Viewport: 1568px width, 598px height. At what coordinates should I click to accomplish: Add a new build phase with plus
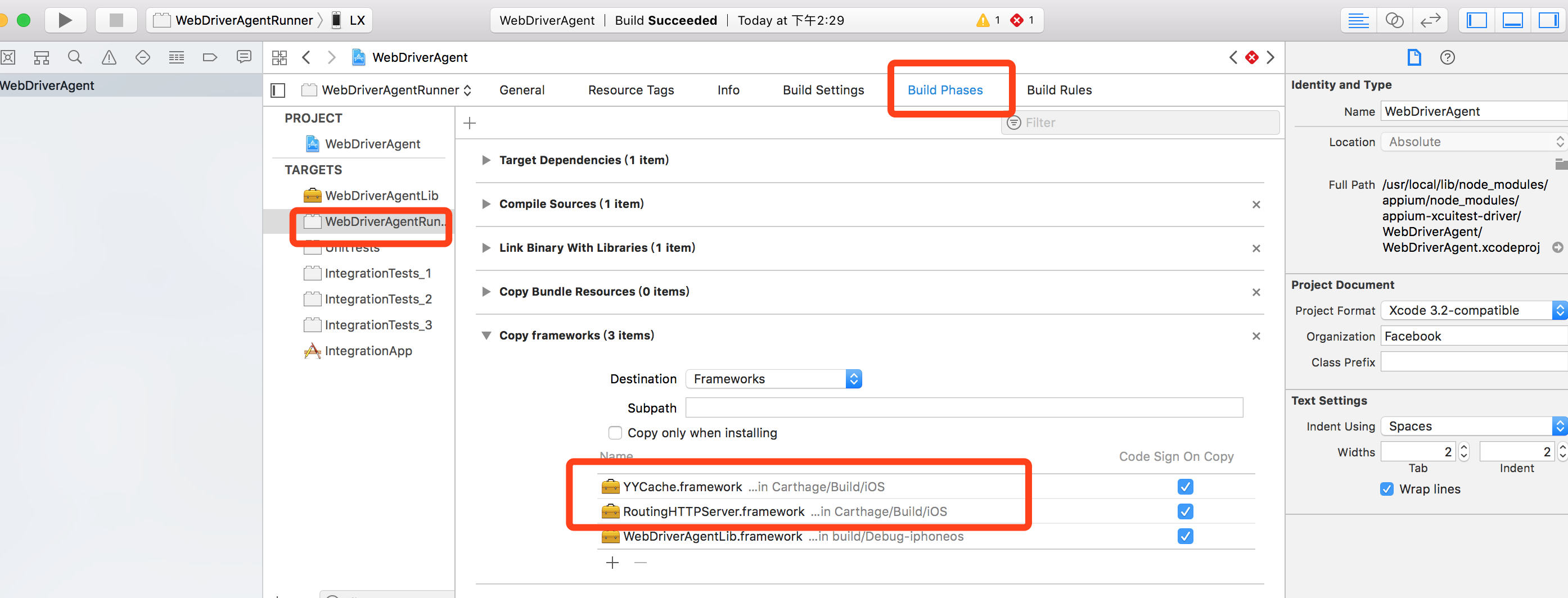click(469, 123)
